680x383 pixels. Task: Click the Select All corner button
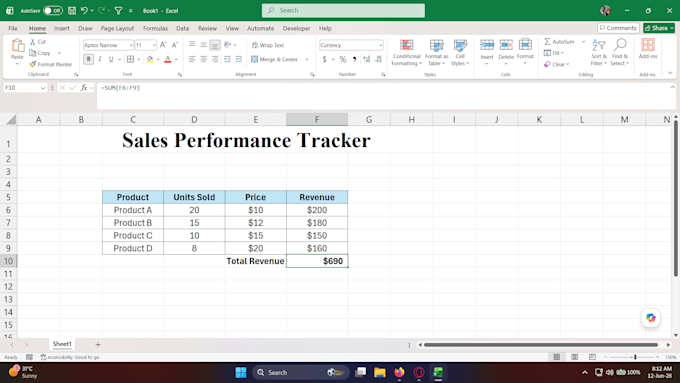10,119
